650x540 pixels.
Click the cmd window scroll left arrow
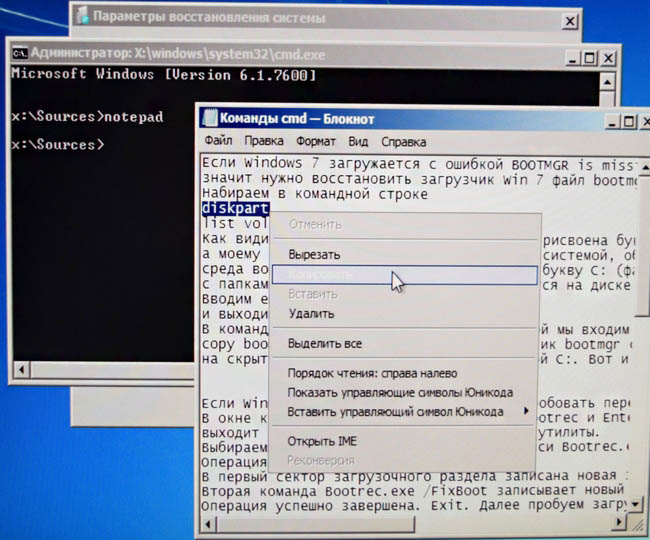point(22,369)
